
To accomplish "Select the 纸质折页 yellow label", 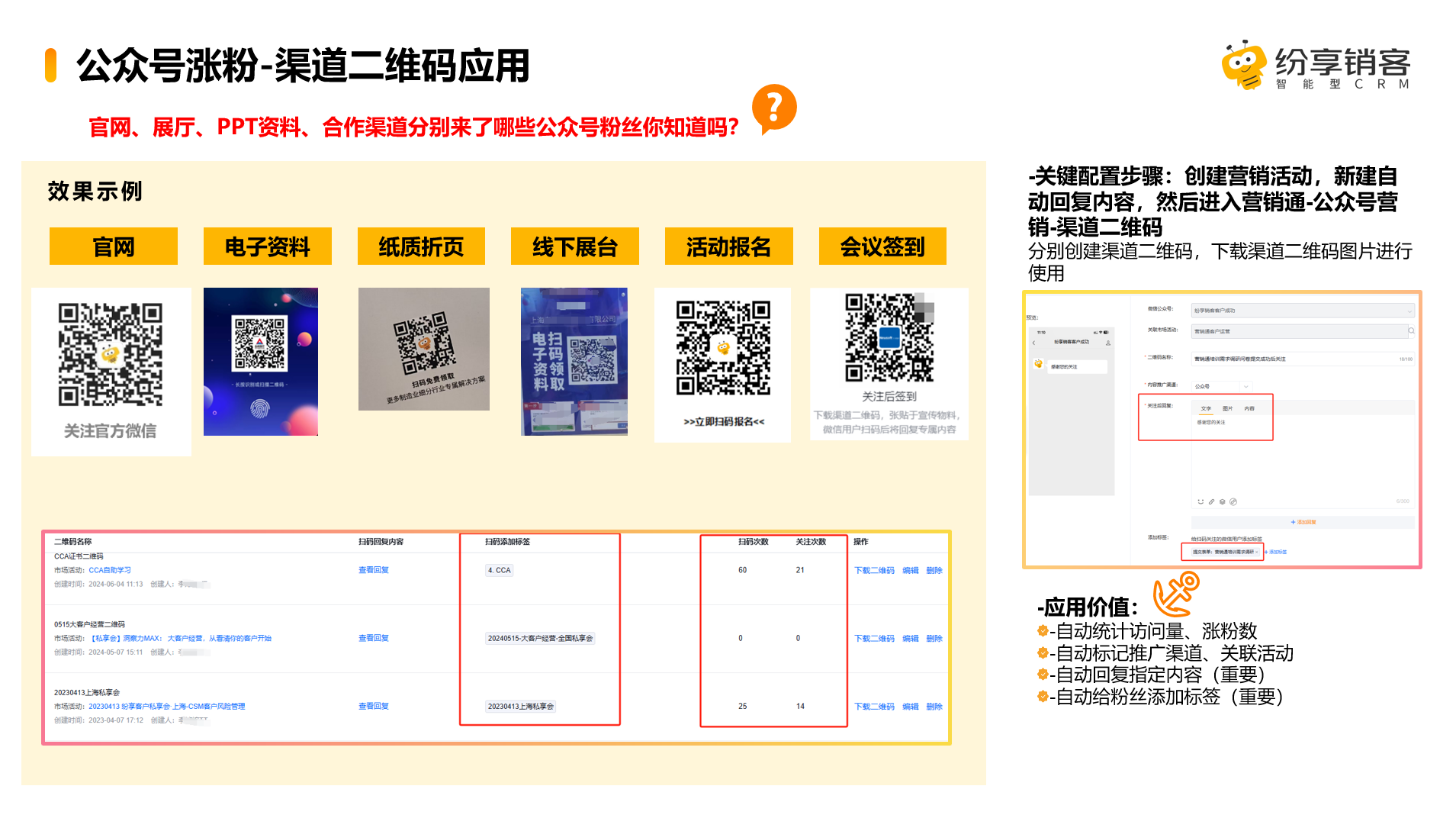I will pos(421,246).
